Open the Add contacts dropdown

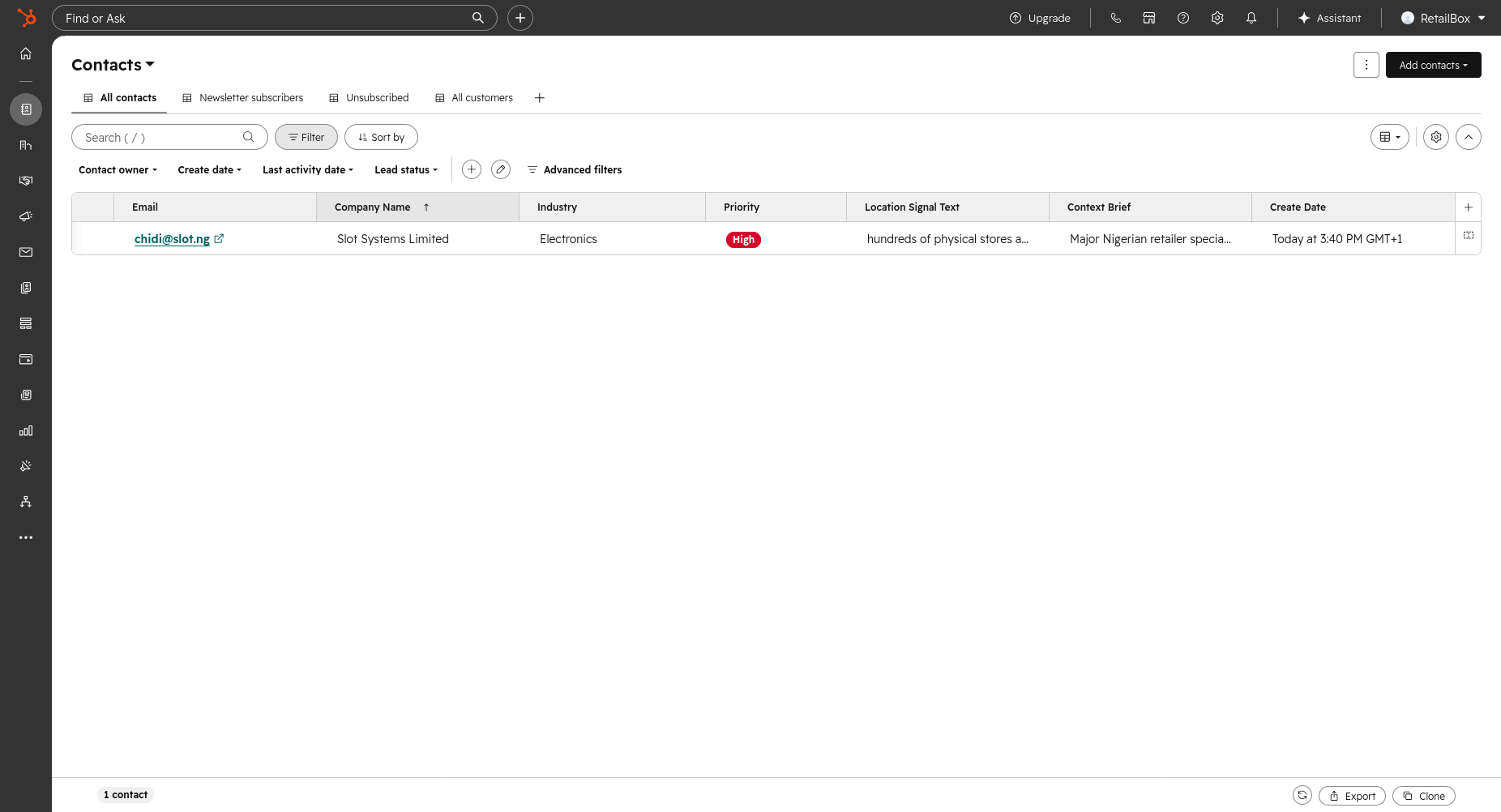pyautogui.click(x=1434, y=65)
